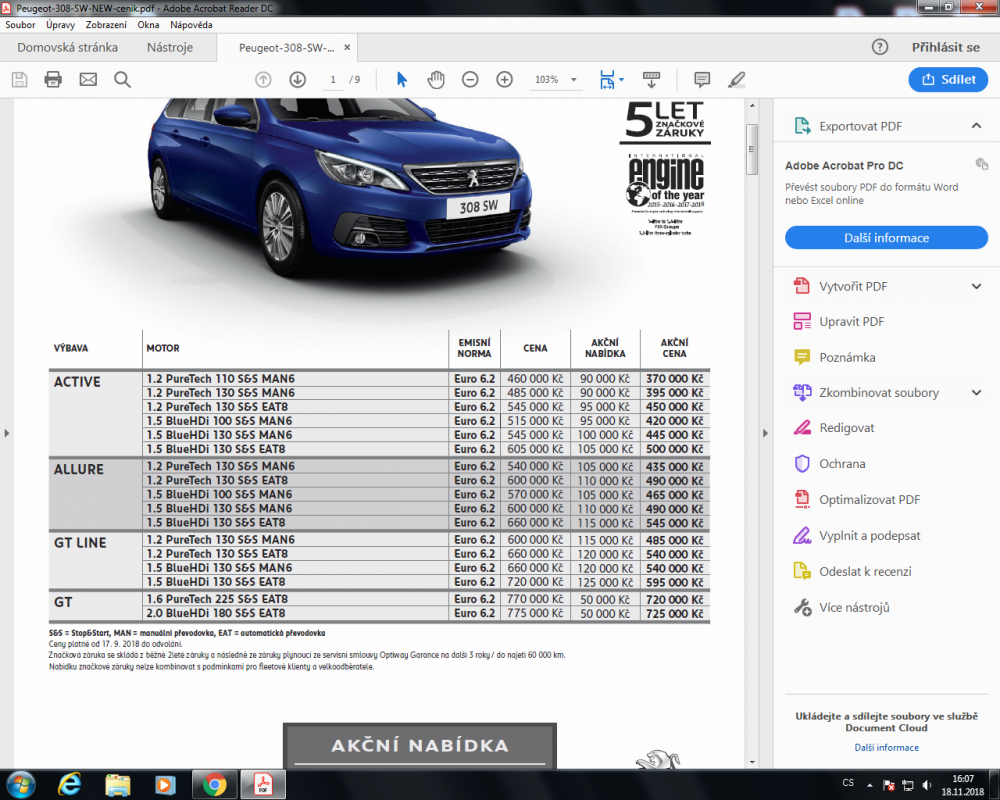Click the document vertical scrollbar thumb
Screen dimensions: 1000x800
pyautogui.click(x=752, y=149)
